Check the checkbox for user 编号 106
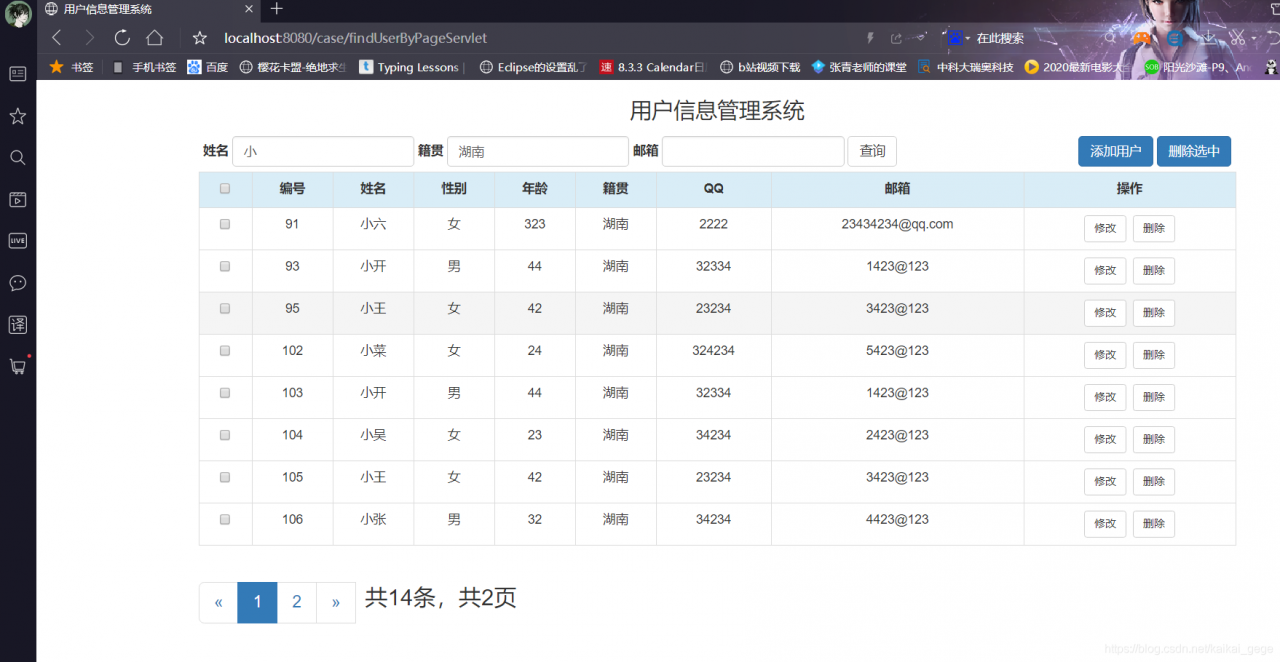This screenshot has height=662, width=1280. pyautogui.click(x=224, y=519)
